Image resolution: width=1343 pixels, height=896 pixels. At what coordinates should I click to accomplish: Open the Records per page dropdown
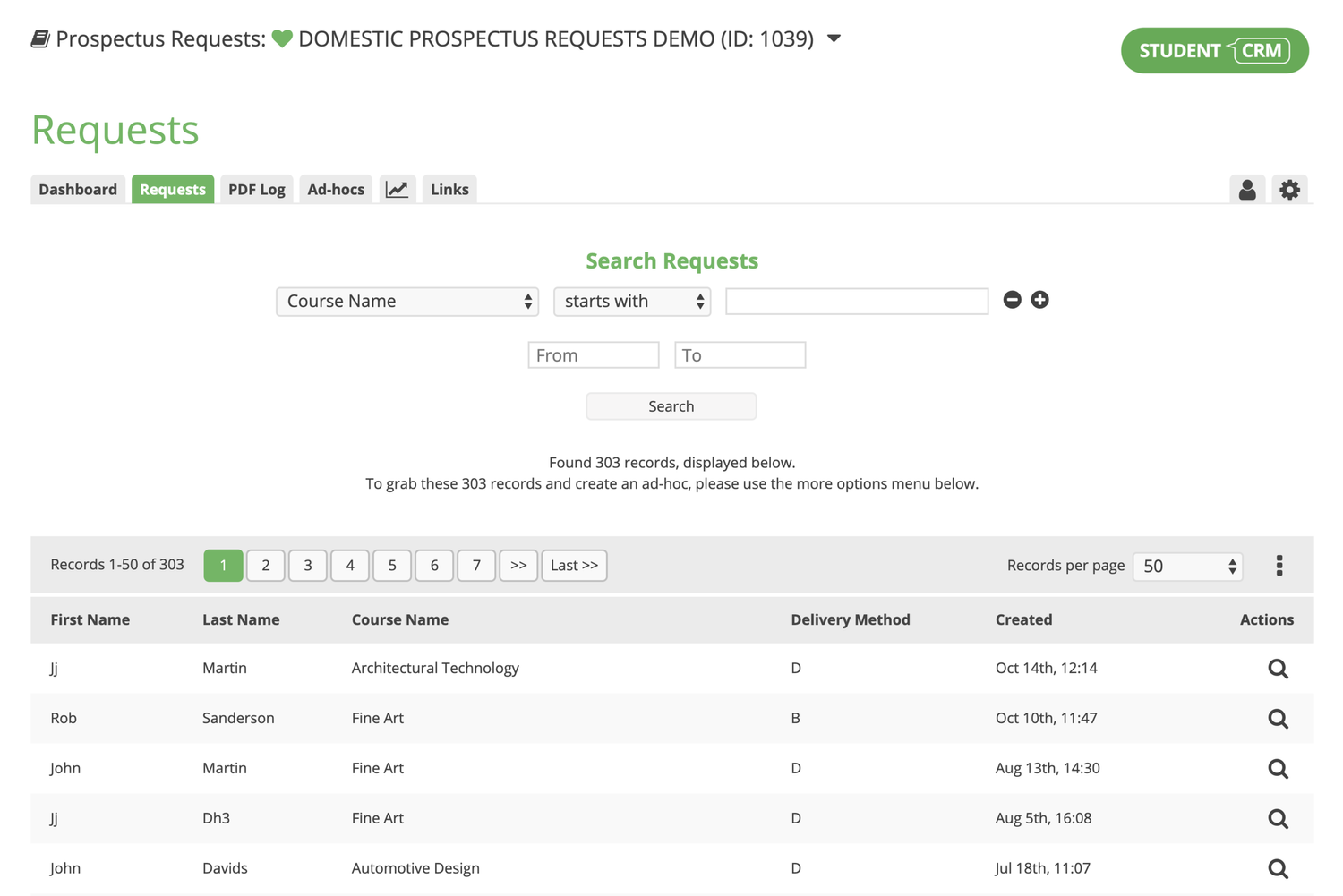(x=1187, y=566)
